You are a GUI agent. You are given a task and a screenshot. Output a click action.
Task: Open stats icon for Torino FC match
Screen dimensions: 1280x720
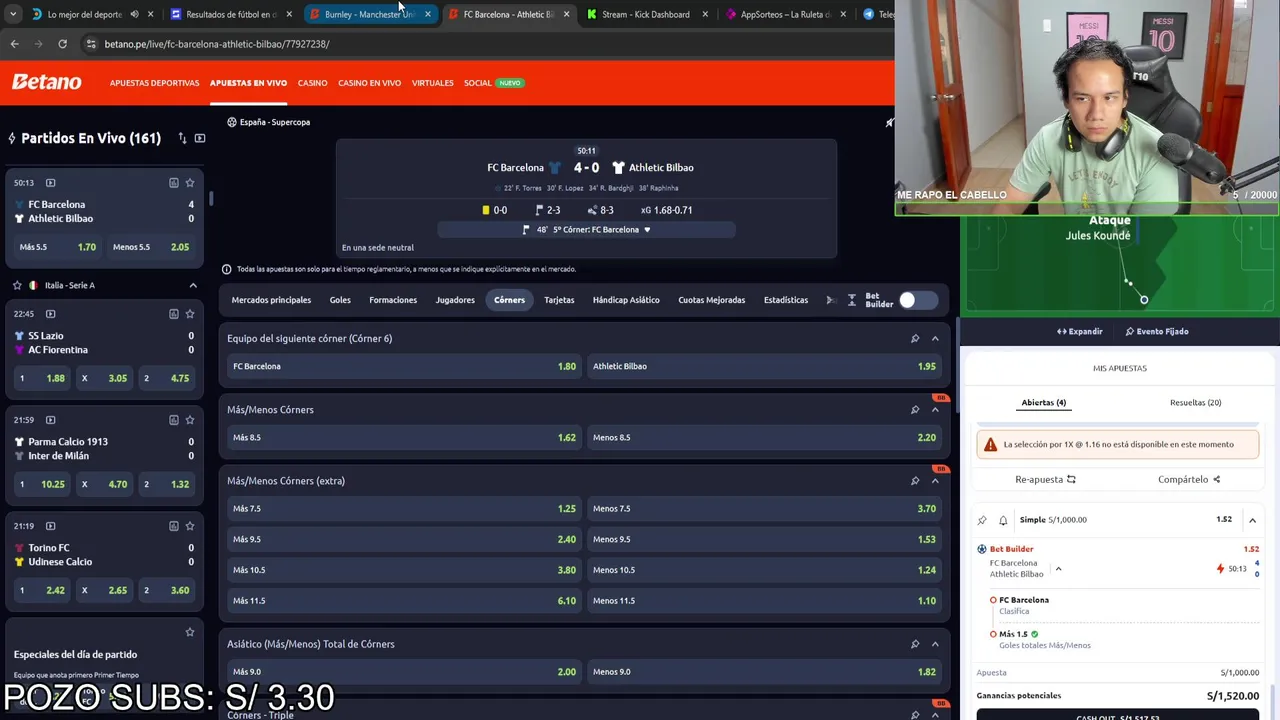(x=173, y=526)
